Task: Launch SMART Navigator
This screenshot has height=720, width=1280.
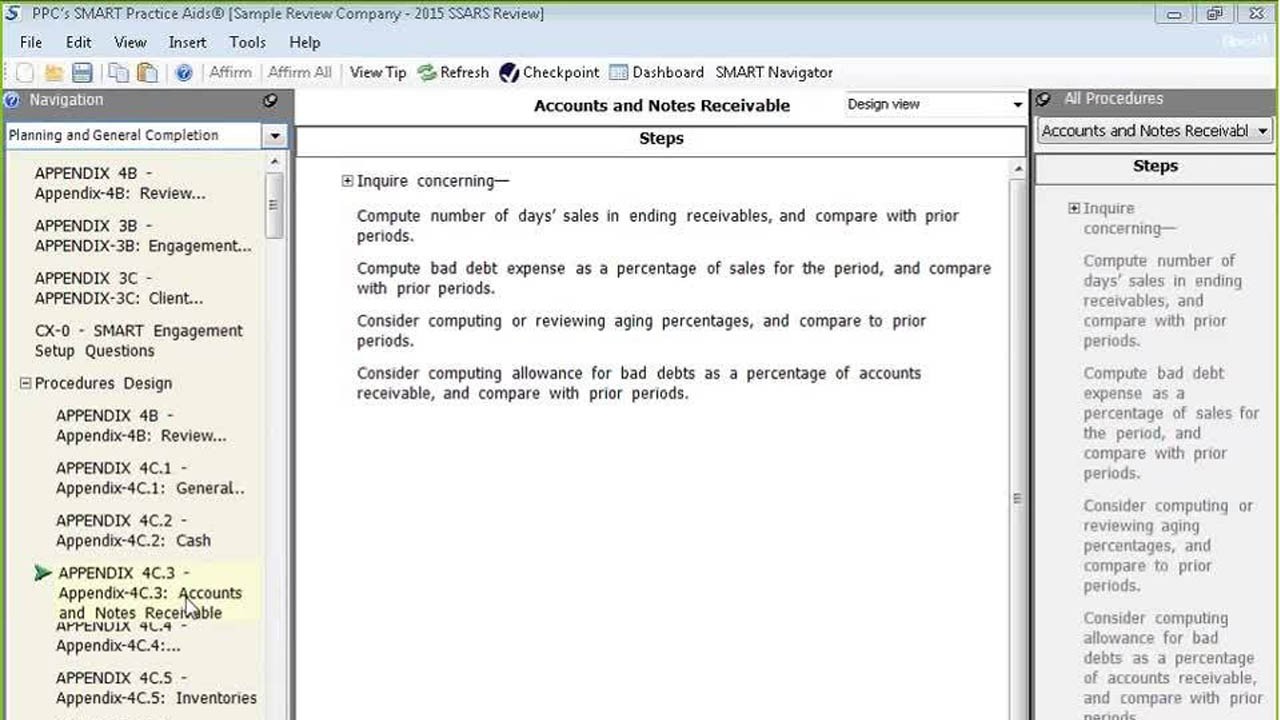Action: [x=773, y=72]
